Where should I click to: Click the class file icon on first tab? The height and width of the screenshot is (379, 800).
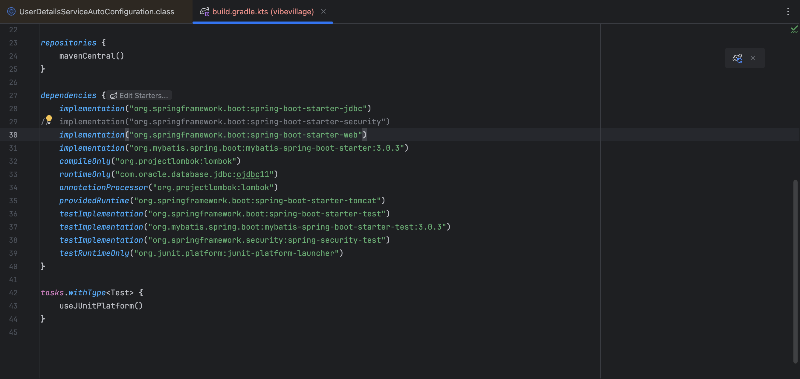tap(11, 11)
